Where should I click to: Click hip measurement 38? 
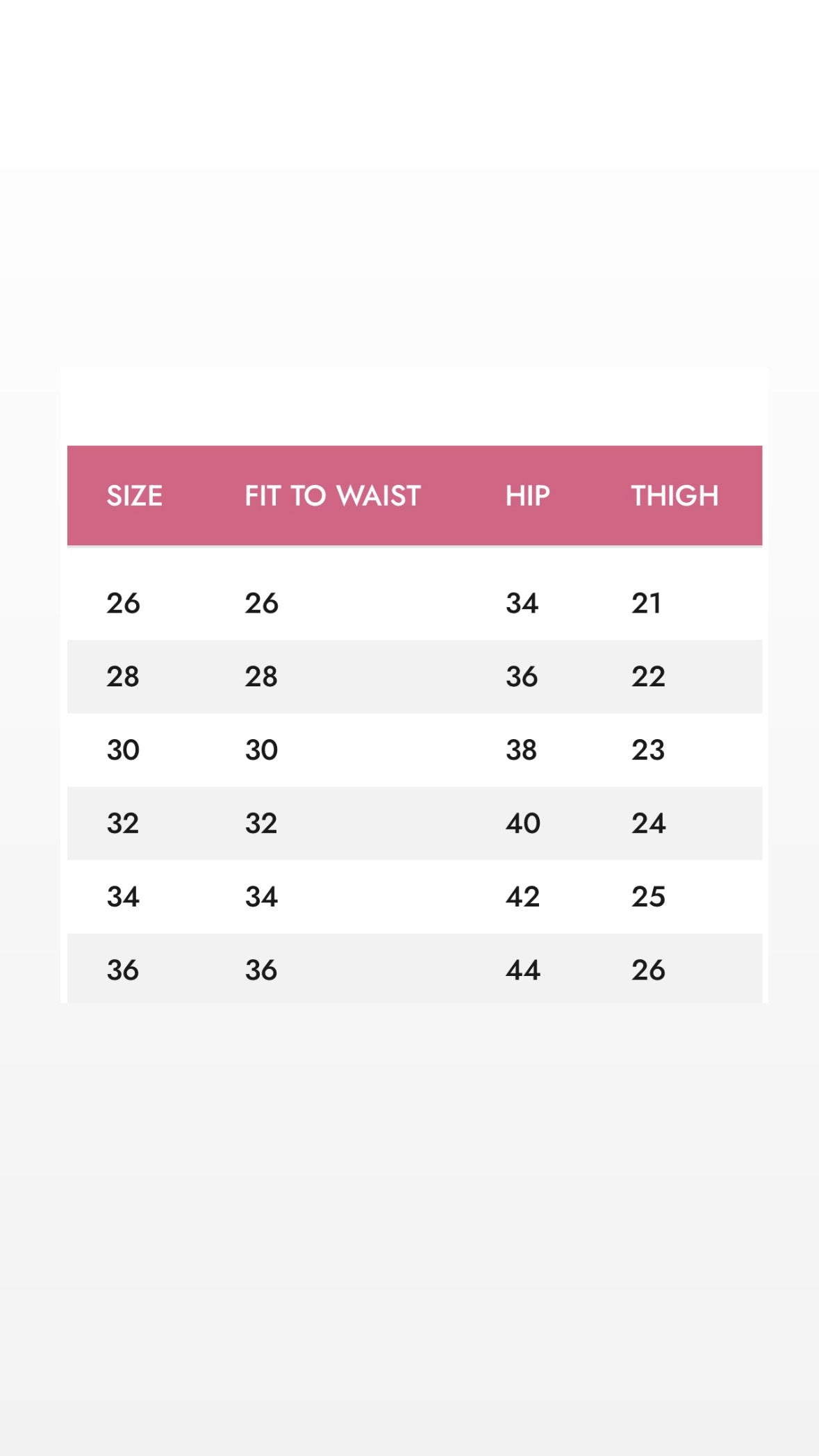(x=522, y=750)
